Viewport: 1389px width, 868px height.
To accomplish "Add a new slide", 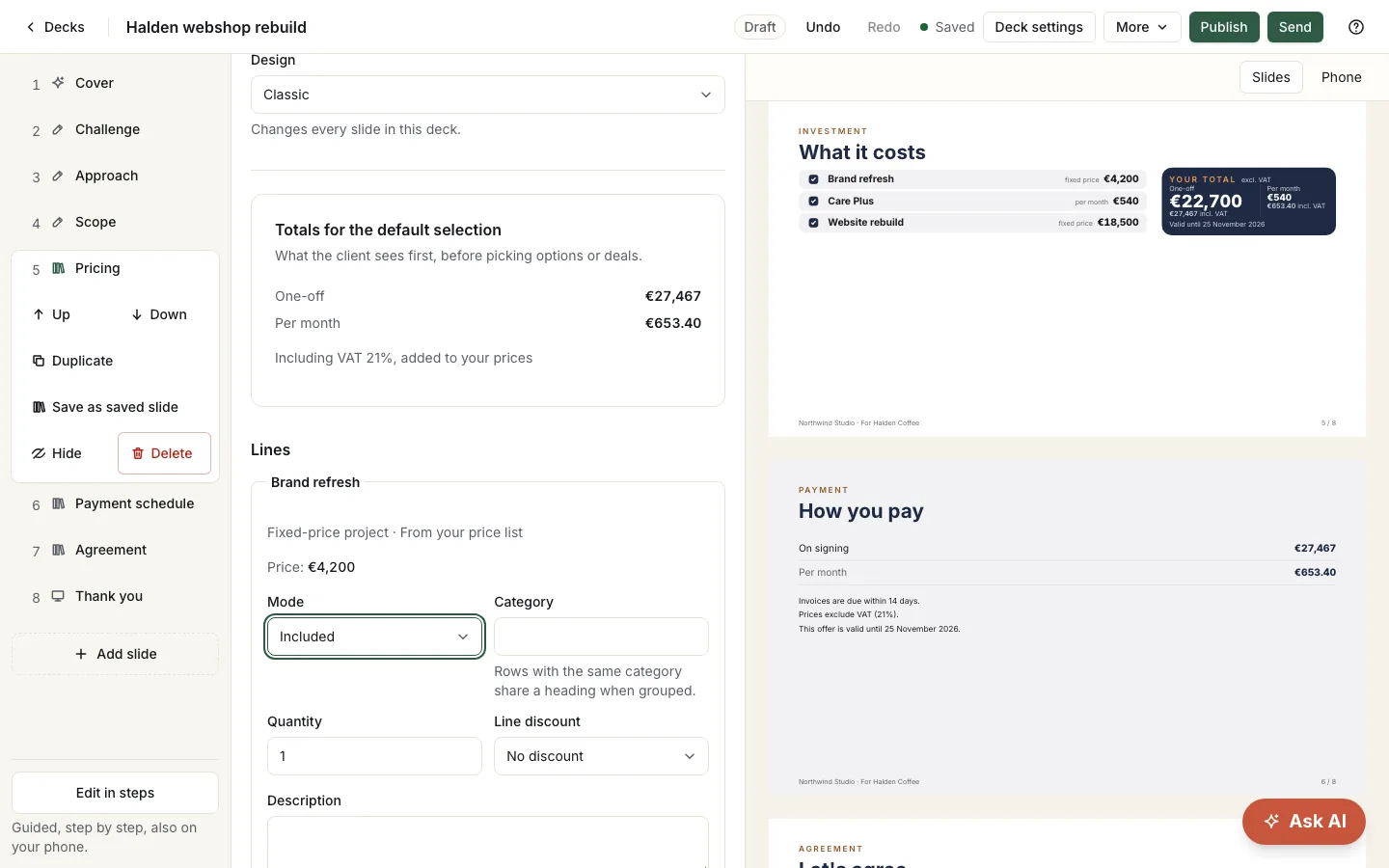I will 115,654.
